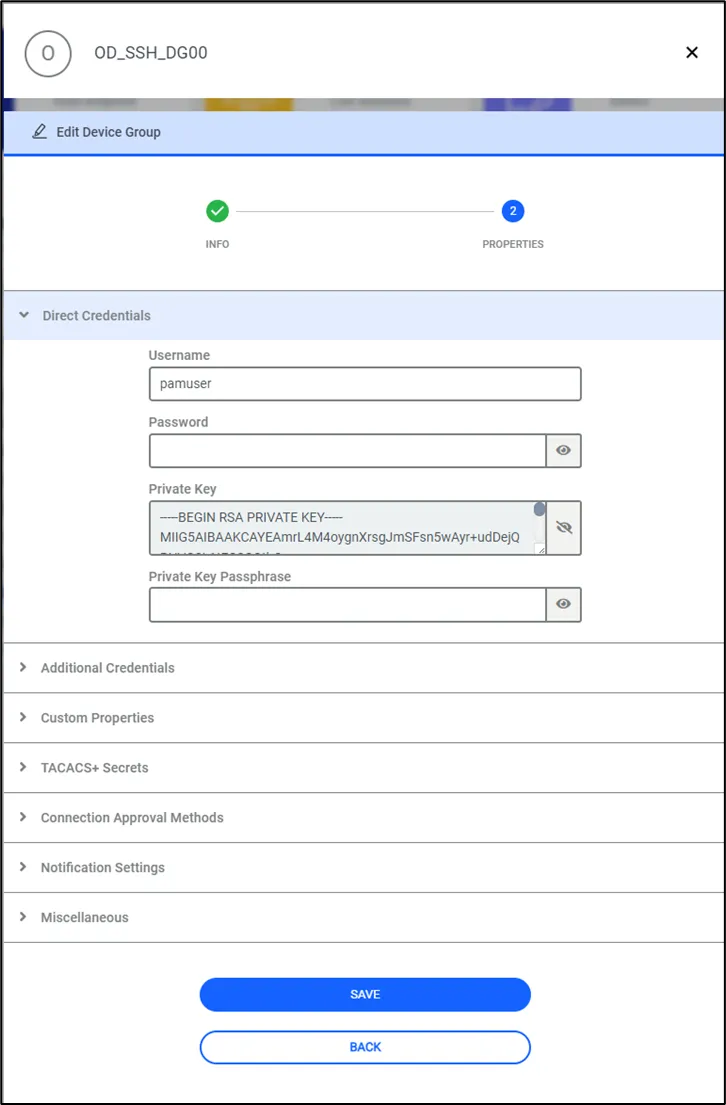Click the BACK button
The width and height of the screenshot is (726, 1105).
click(x=365, y=1047)
